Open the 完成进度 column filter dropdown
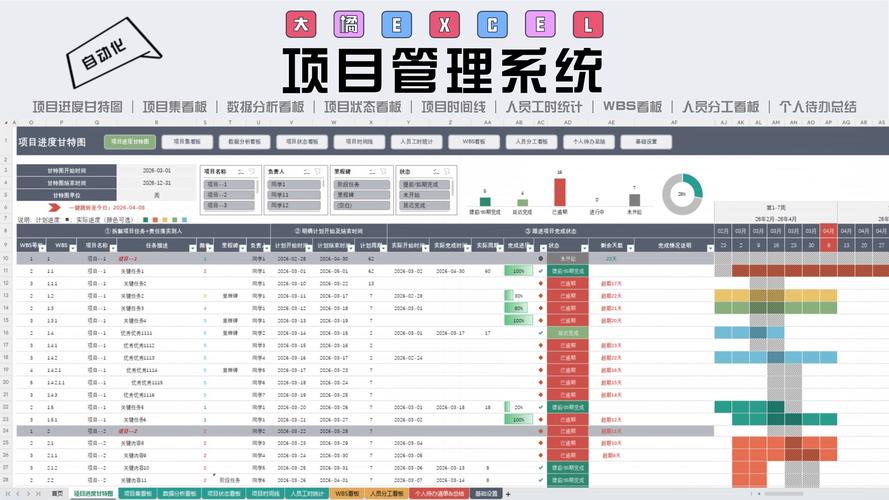The width and height of the screenshot is (889, 500). 530,248
